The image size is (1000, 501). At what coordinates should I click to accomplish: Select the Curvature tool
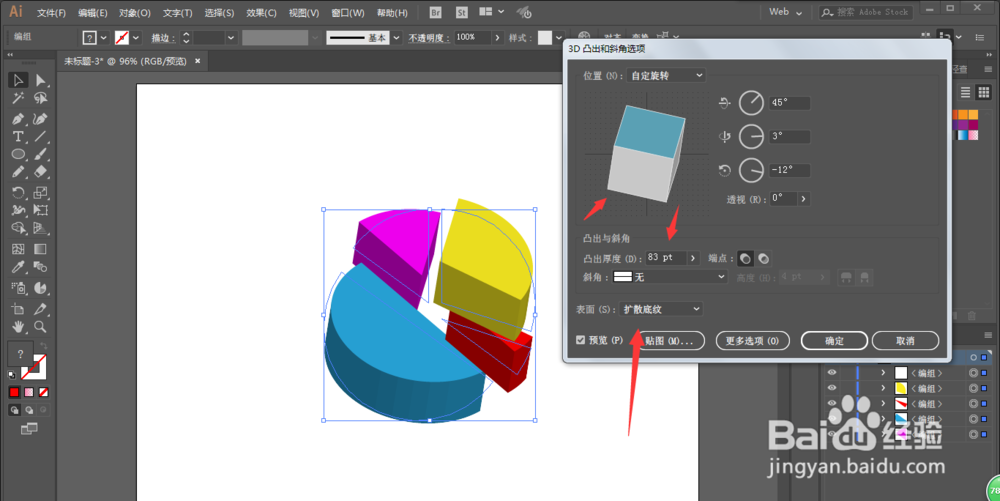point(40,119)
